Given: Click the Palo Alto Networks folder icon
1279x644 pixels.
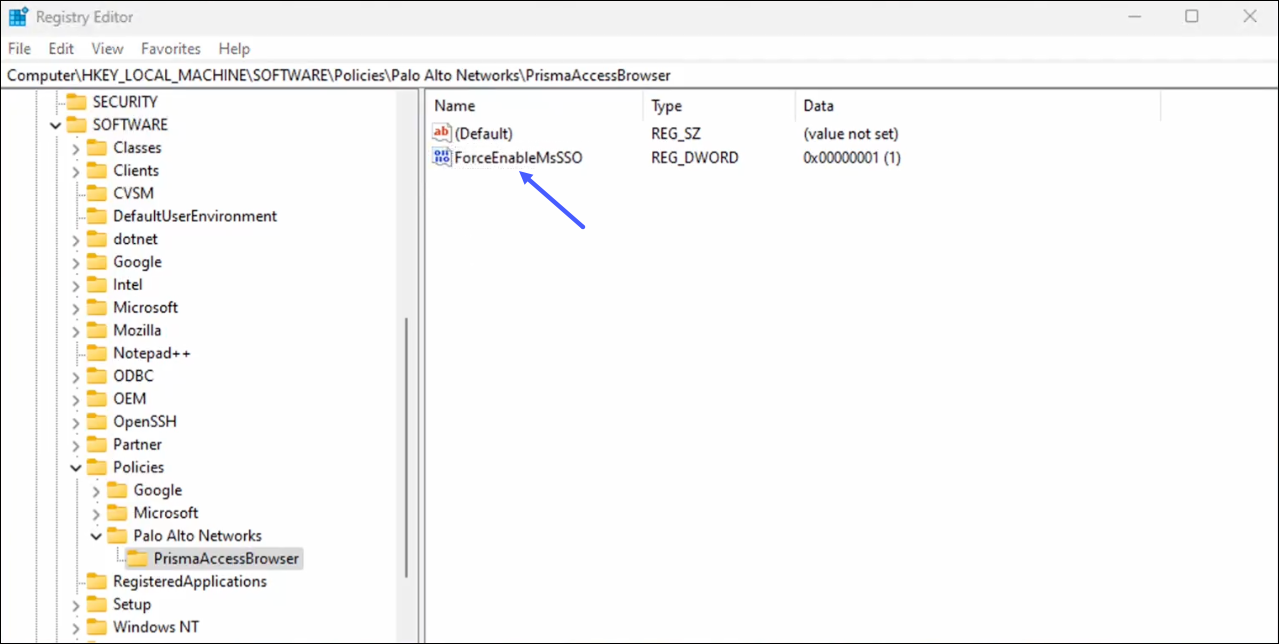Looking at the screenshot, I should click(117, 536).
